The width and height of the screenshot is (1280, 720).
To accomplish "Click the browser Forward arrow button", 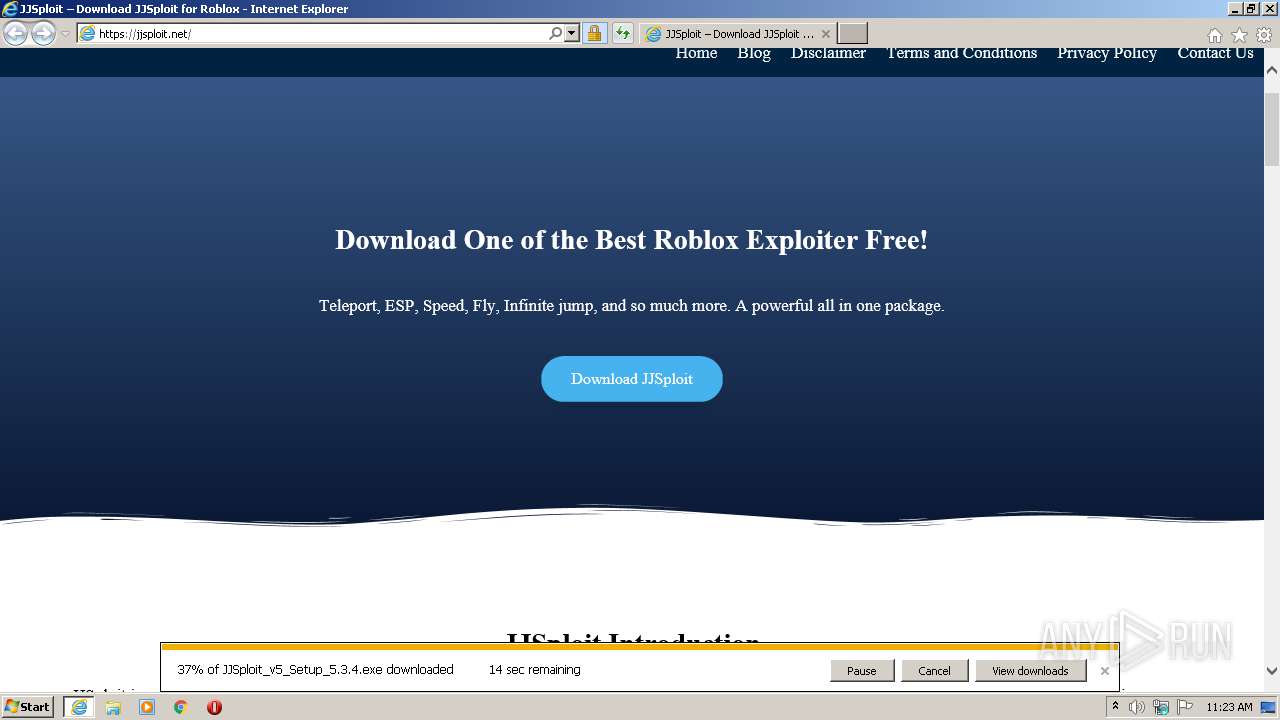I will click(x=43, y=34).
